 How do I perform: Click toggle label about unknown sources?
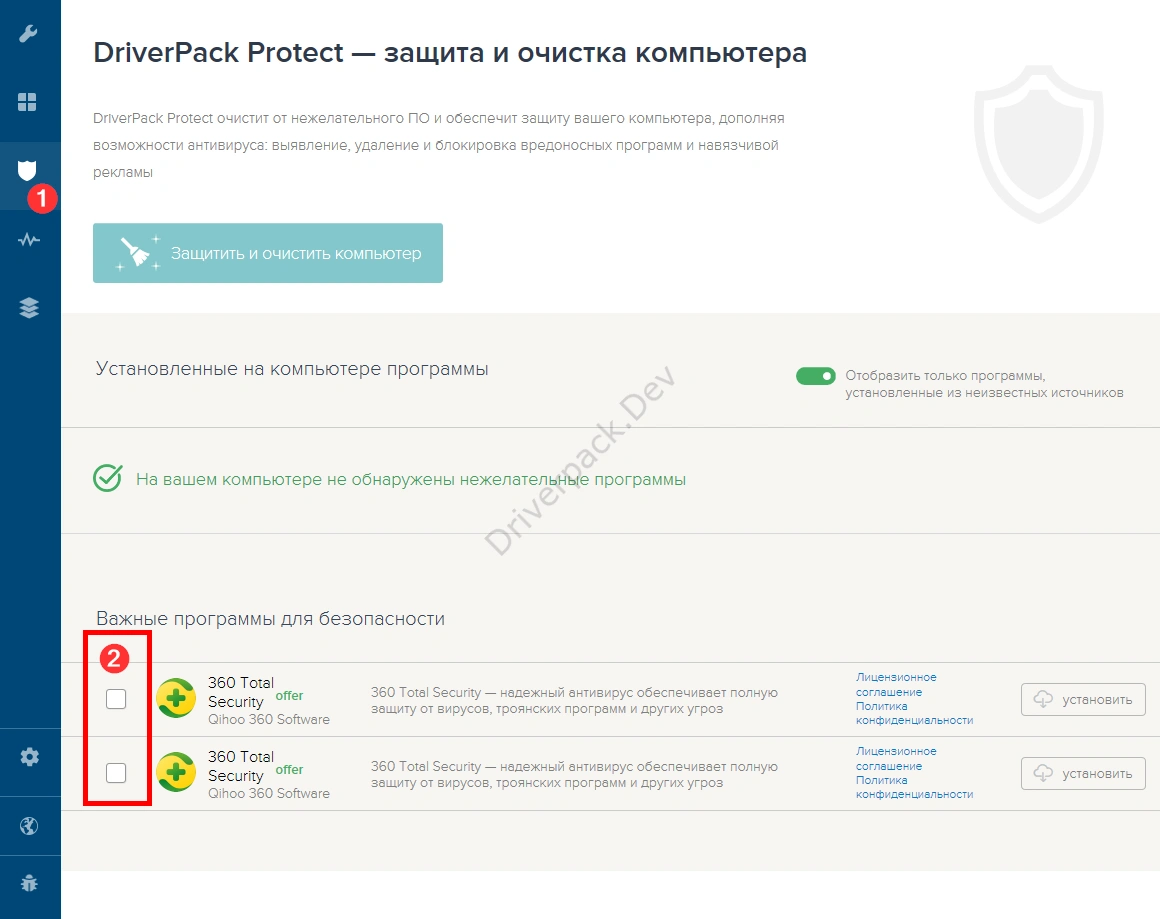click(984, 384)
